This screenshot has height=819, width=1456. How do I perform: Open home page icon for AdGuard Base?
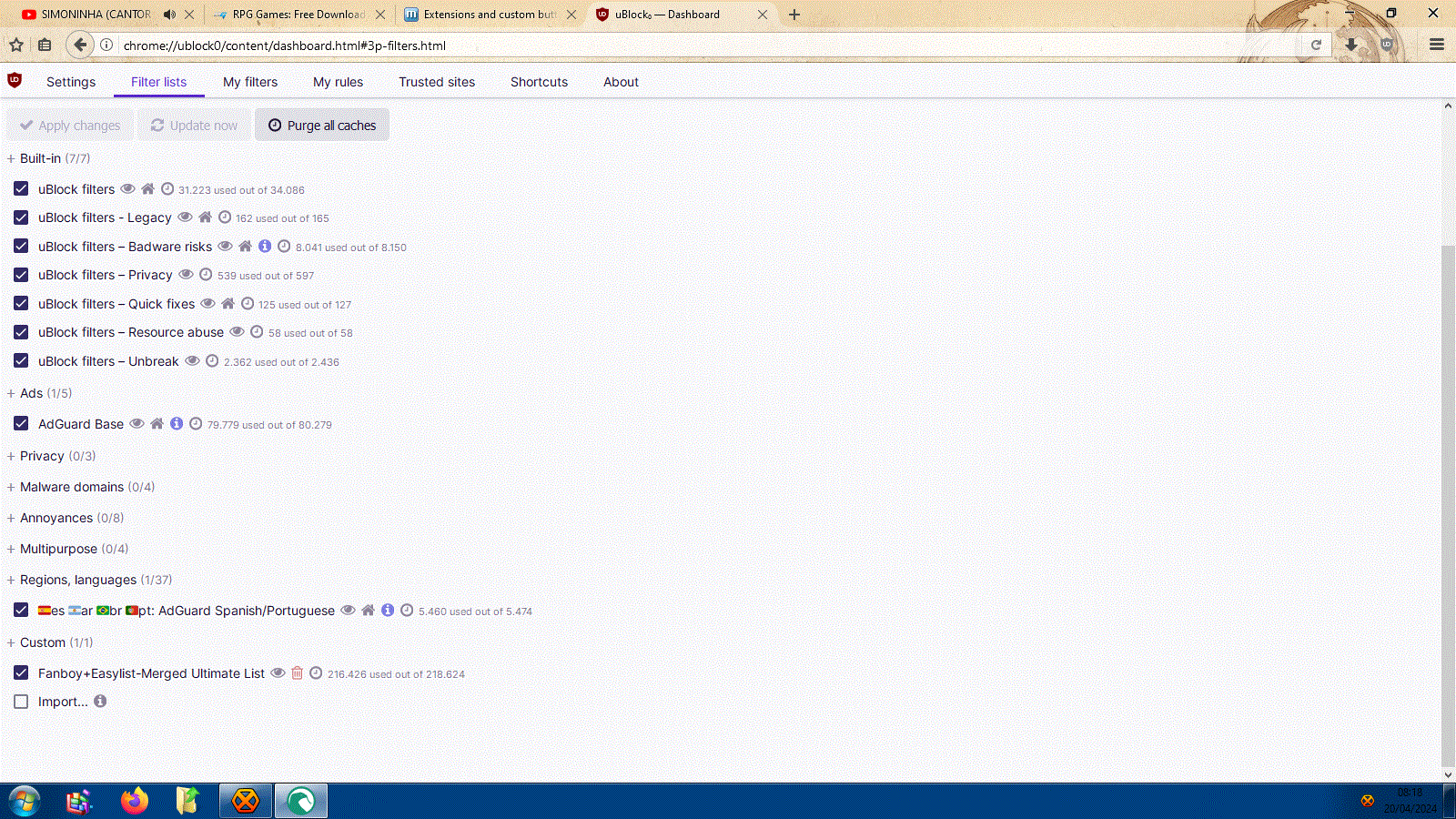[x=157, y=424]
